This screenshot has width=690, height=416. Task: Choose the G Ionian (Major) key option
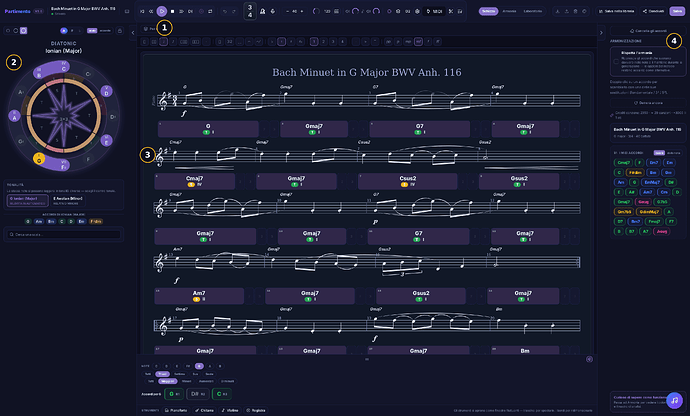(x=28, y=200)
